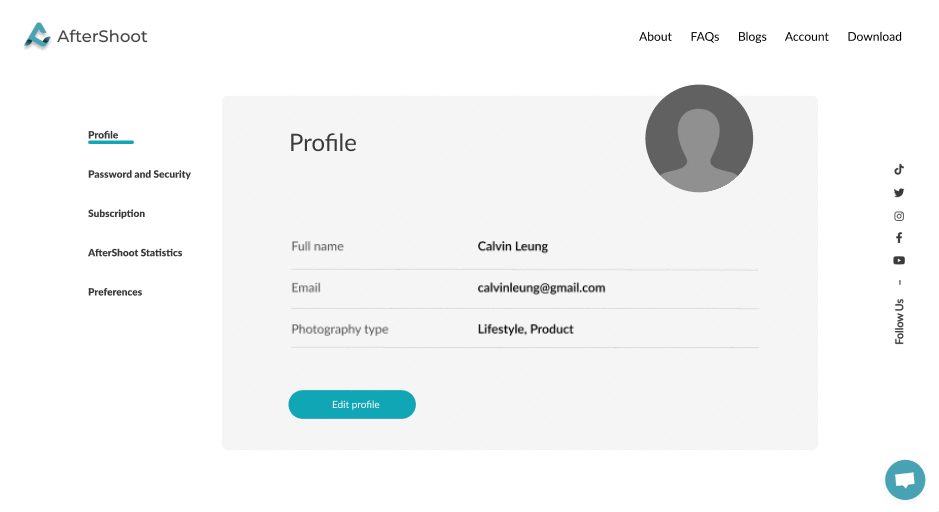
Task: Open the chat support bubble
Action: pos(904,480)
